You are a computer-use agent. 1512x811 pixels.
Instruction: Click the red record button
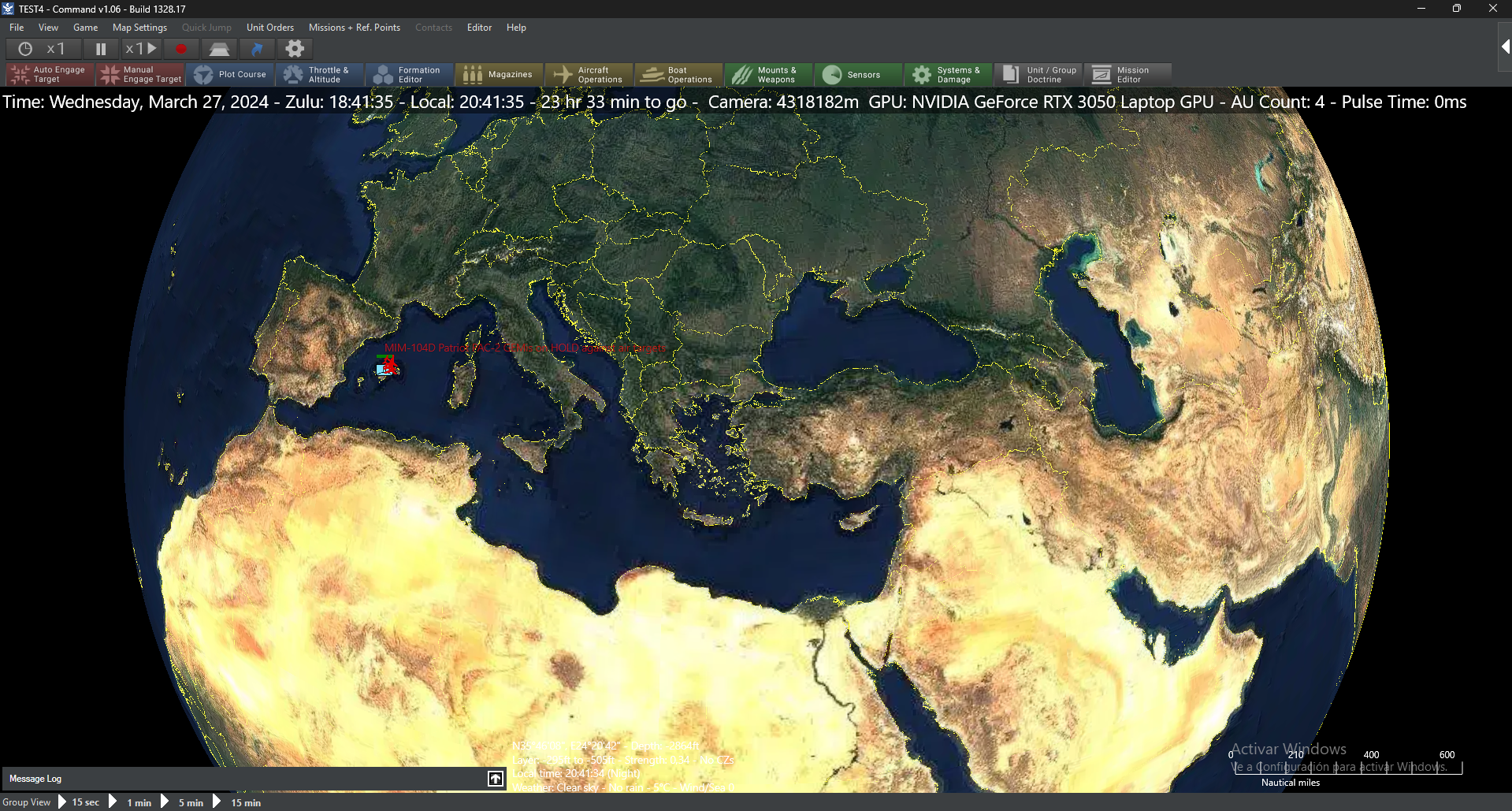point(181,49)
